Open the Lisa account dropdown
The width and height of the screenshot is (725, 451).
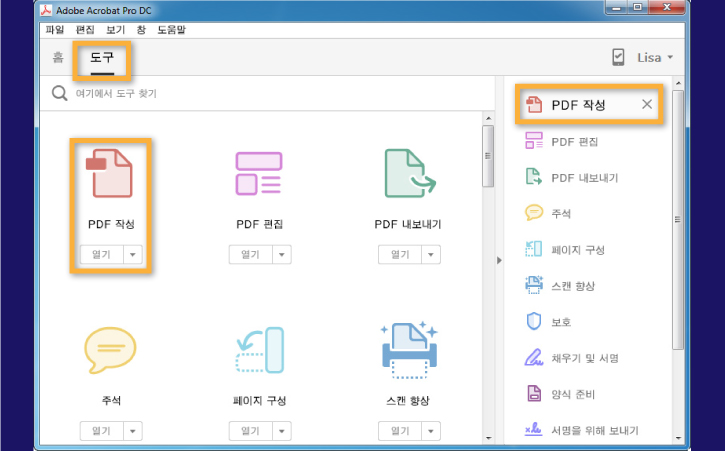(655, 57)
